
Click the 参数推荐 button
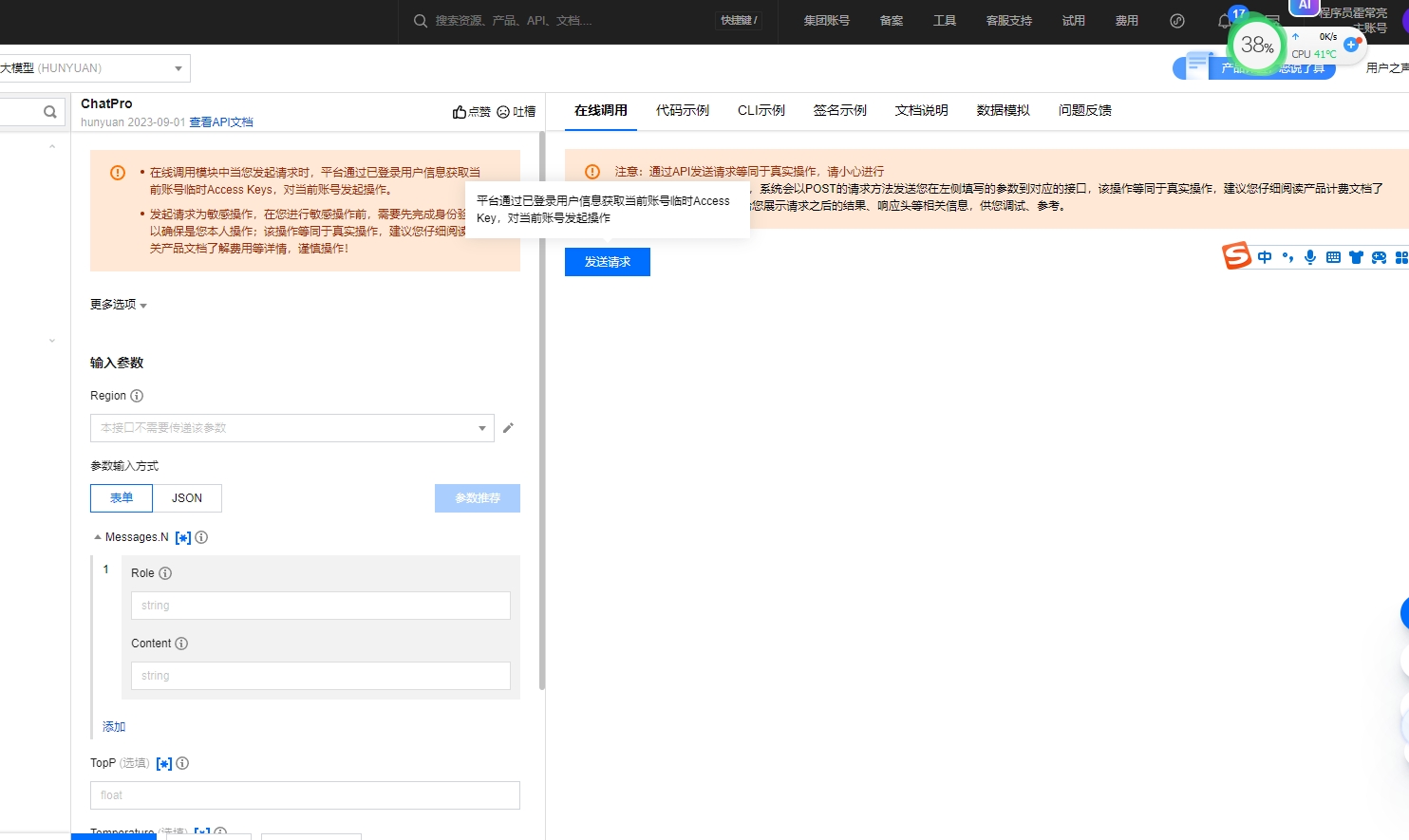(478, 498)
